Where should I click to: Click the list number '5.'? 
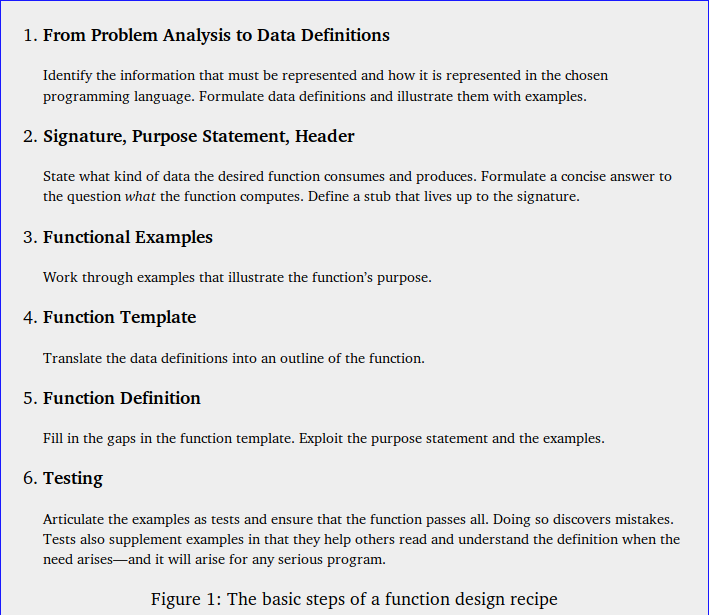click(x=30, y=398)
